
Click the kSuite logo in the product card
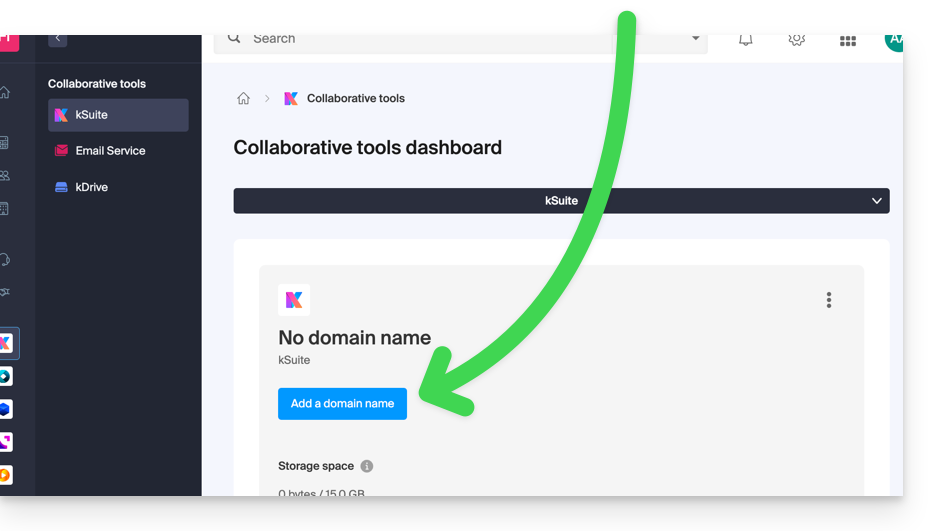(x=294, y=300)
